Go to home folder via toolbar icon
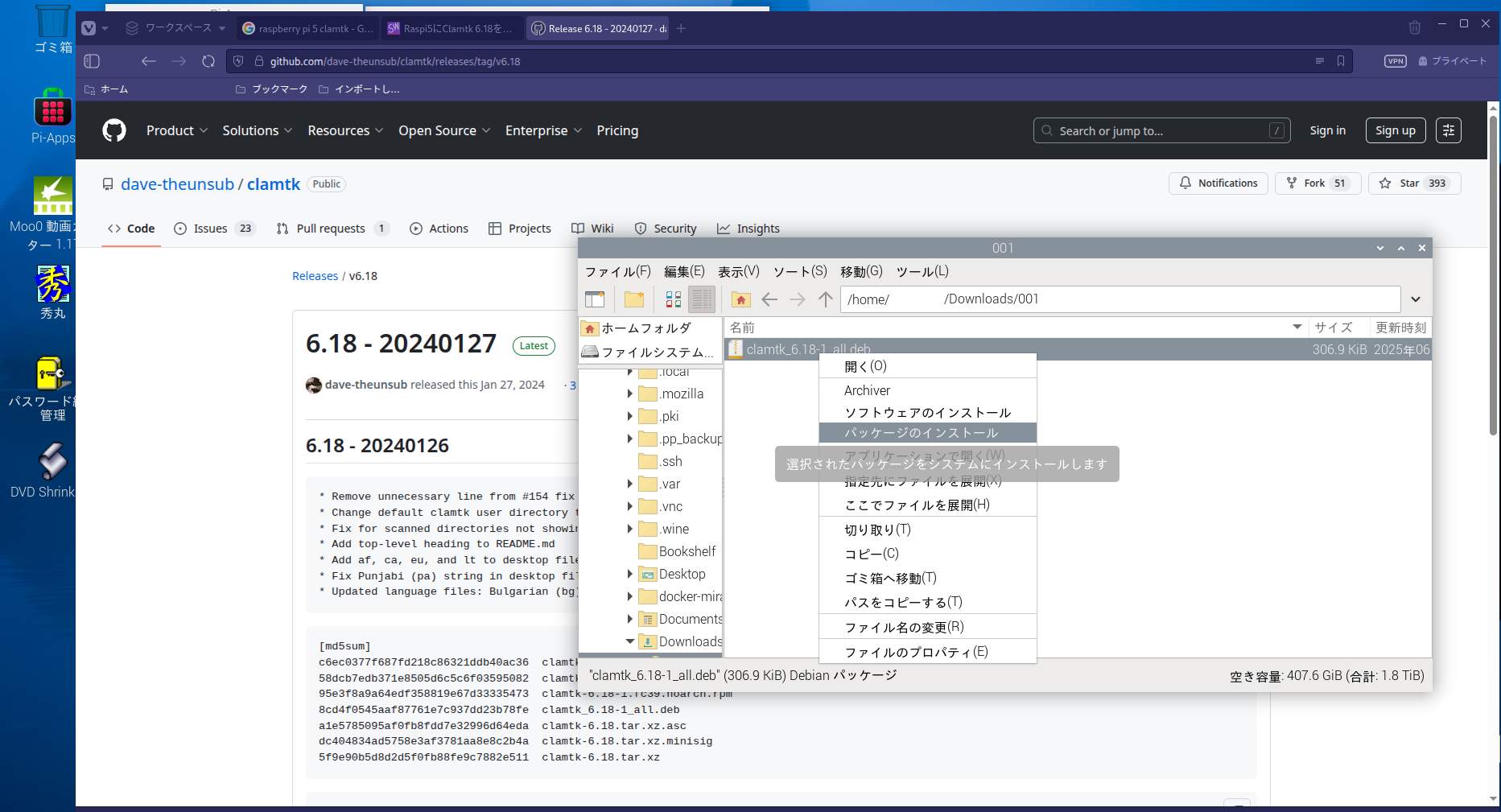 coord(741,299)
